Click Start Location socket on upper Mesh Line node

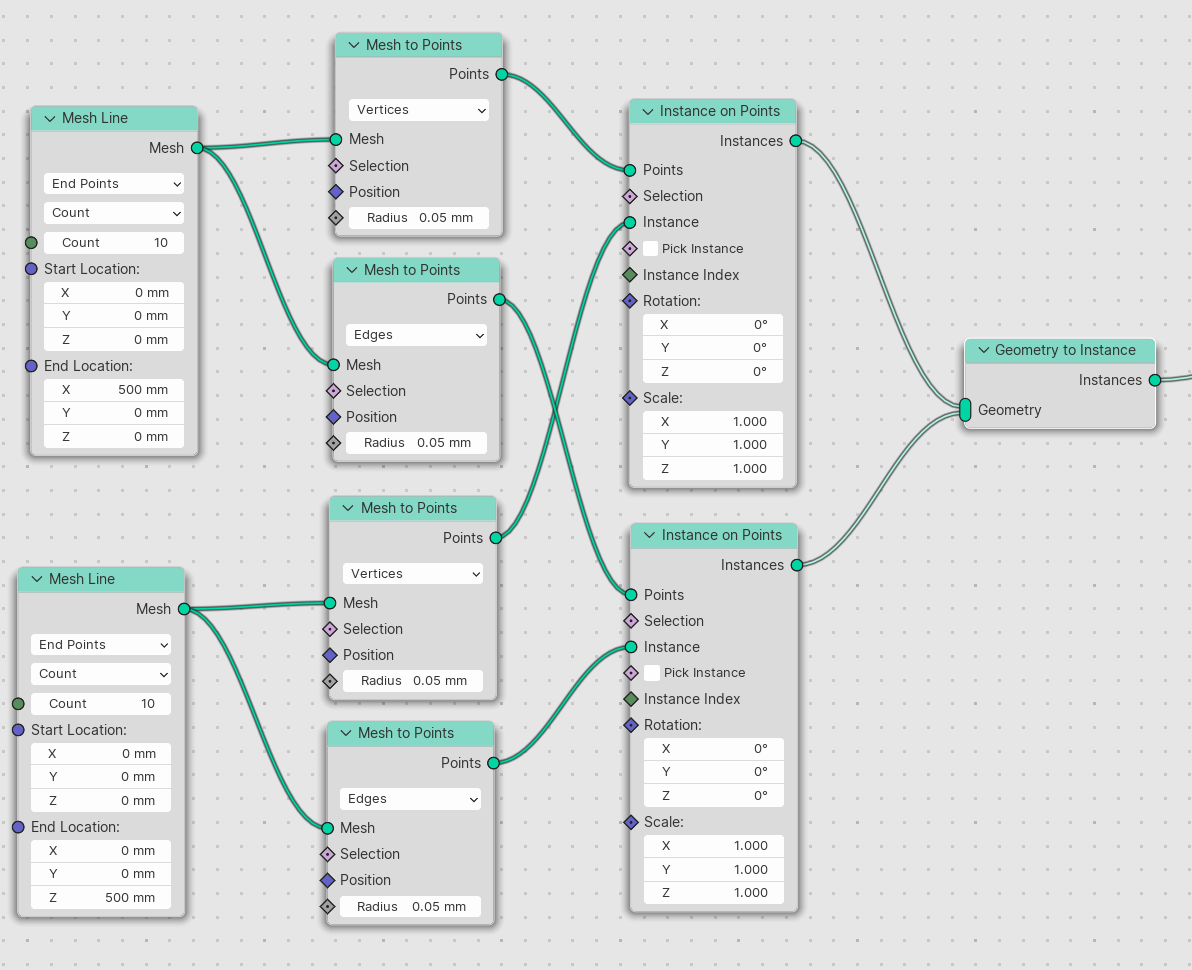click(31, 269)
